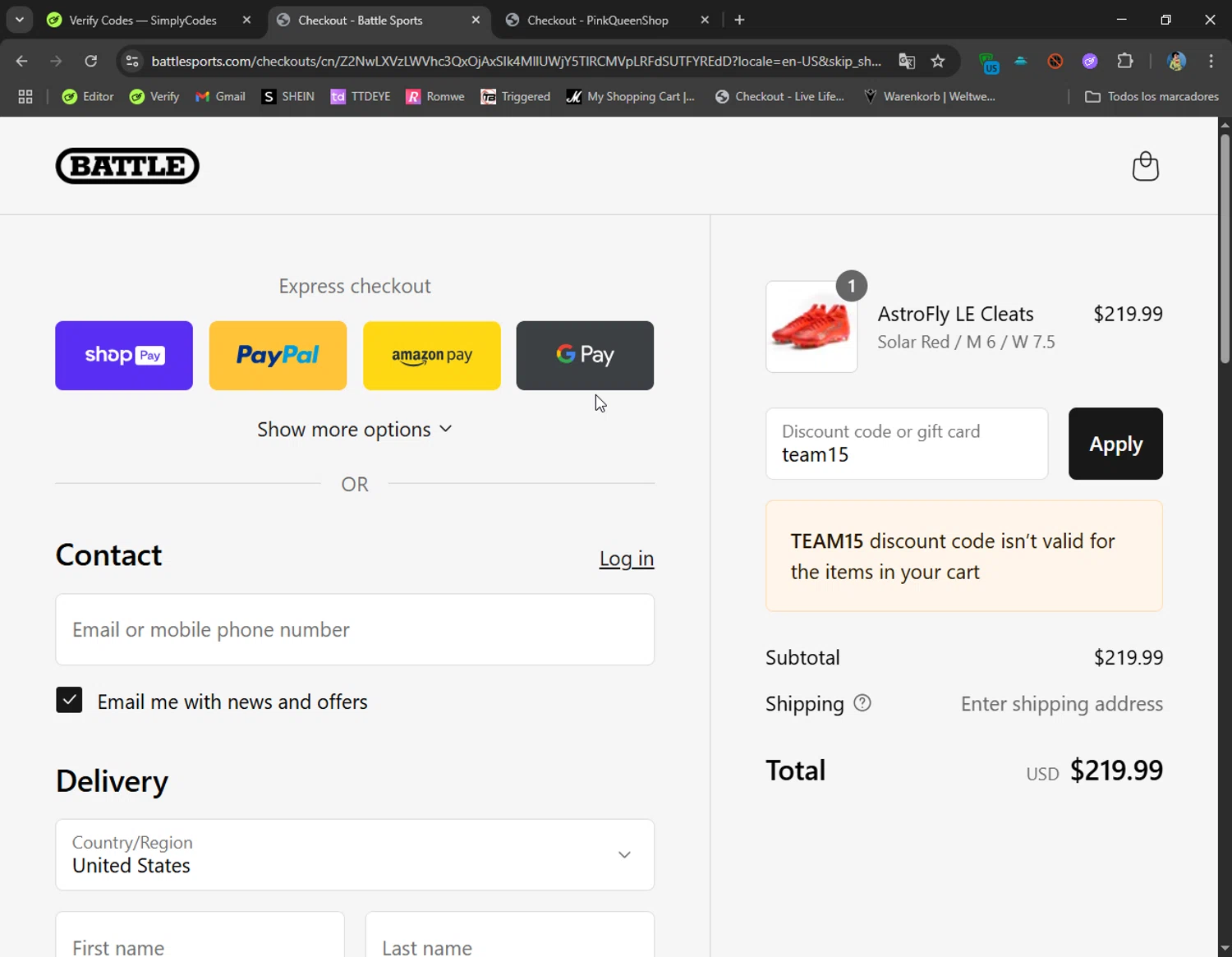Click the Battle logo
The height and width of the screenshot is (957, 1232).
coord(127,166)
